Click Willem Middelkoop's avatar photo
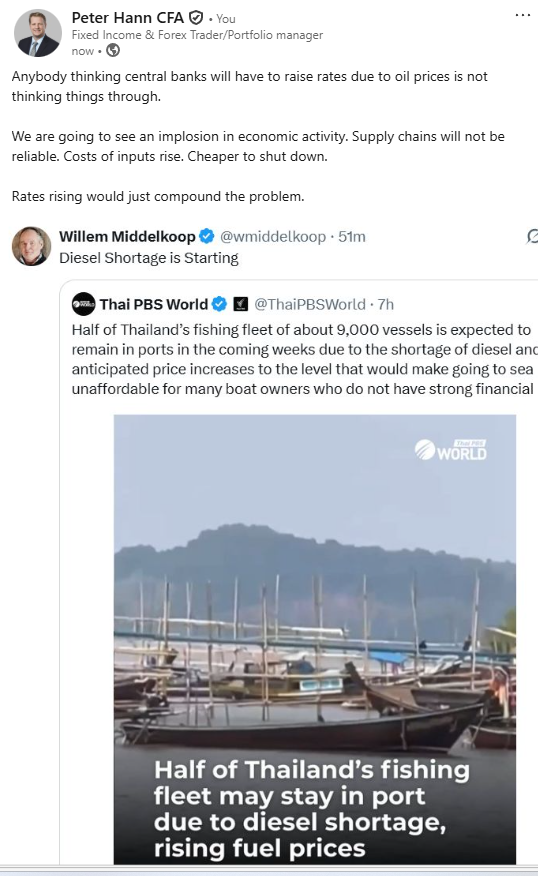Viewport: 538px width, 876px height. click(31, 246)
